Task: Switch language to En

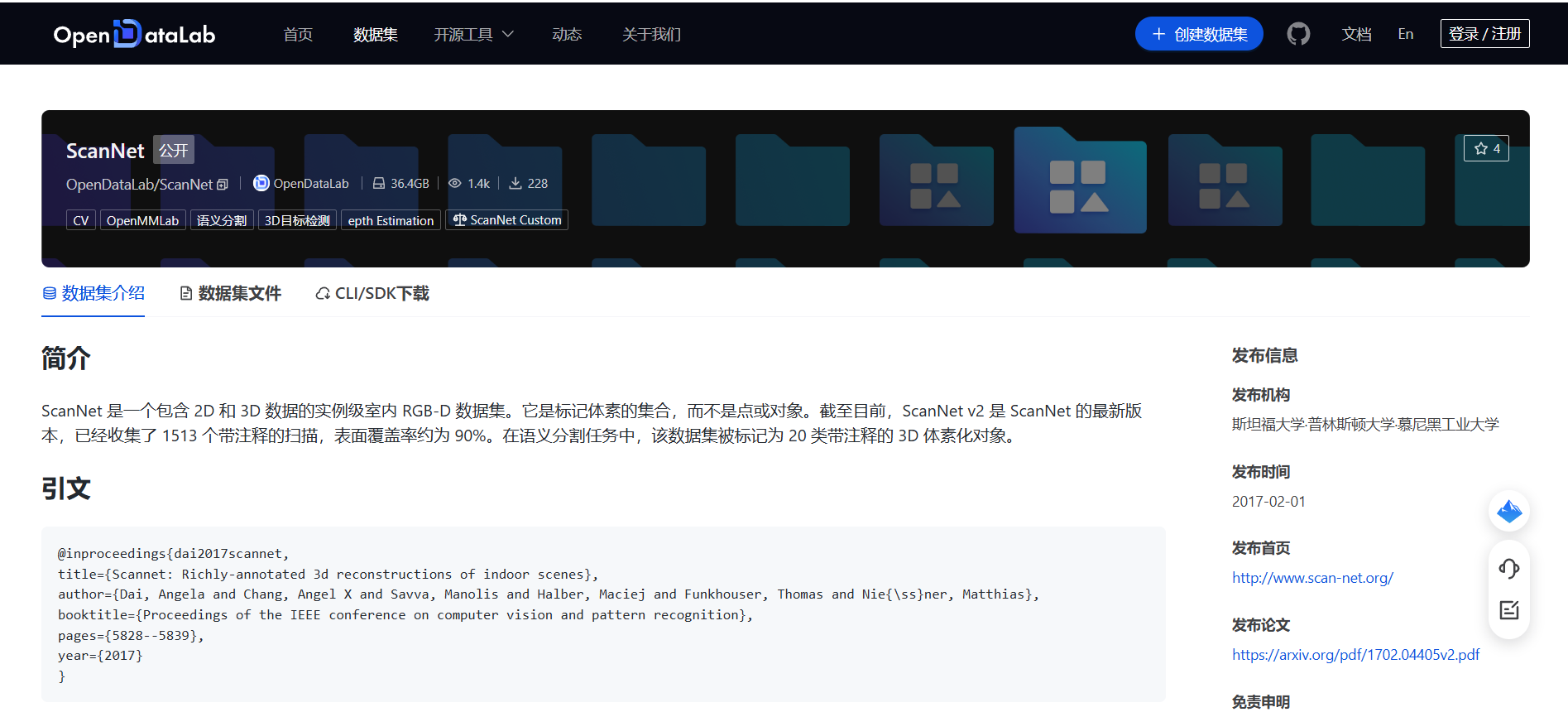Action: pos(1406,34)
